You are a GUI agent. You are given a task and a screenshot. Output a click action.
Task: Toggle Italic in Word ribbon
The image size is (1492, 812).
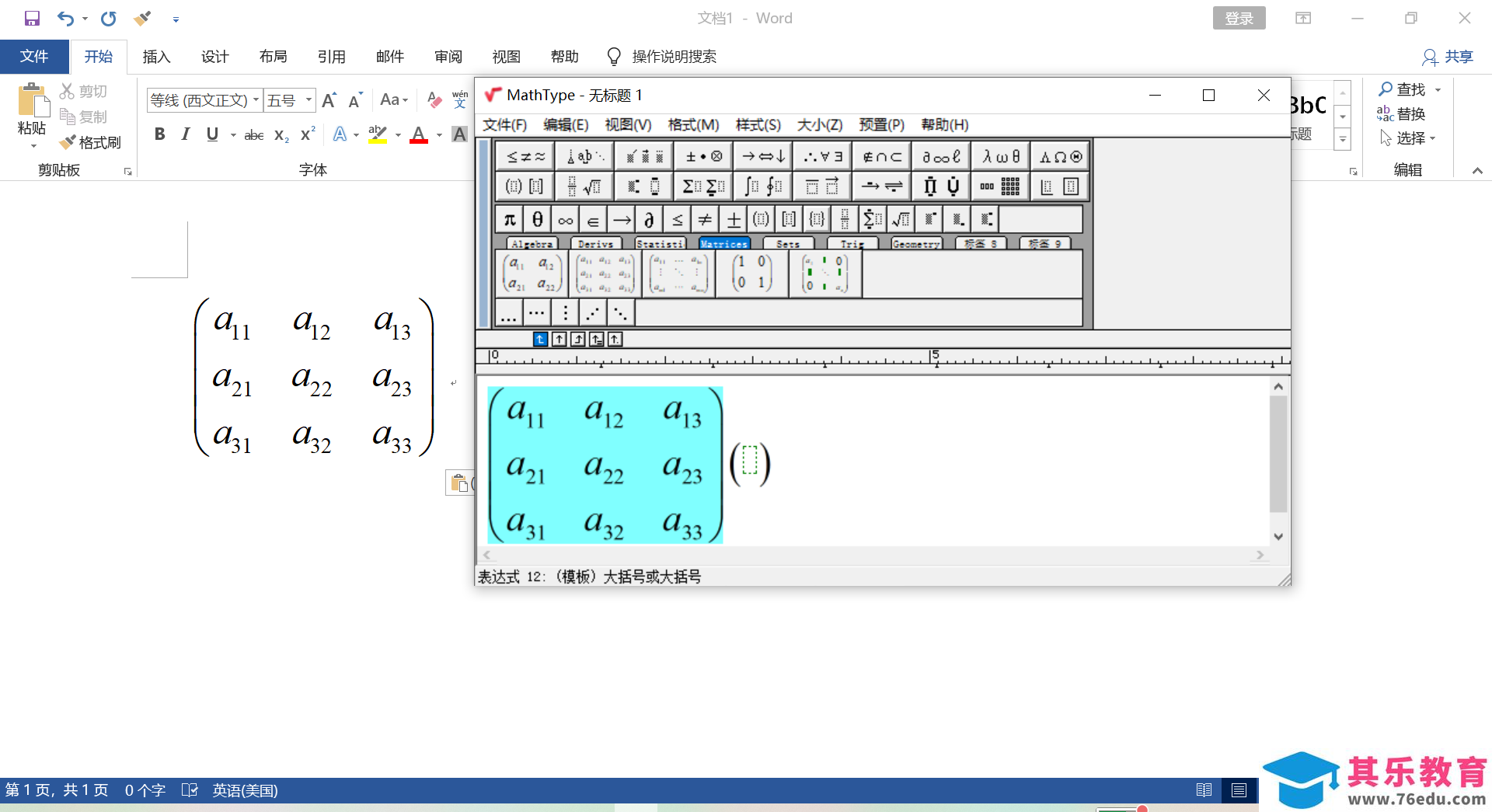186,134
